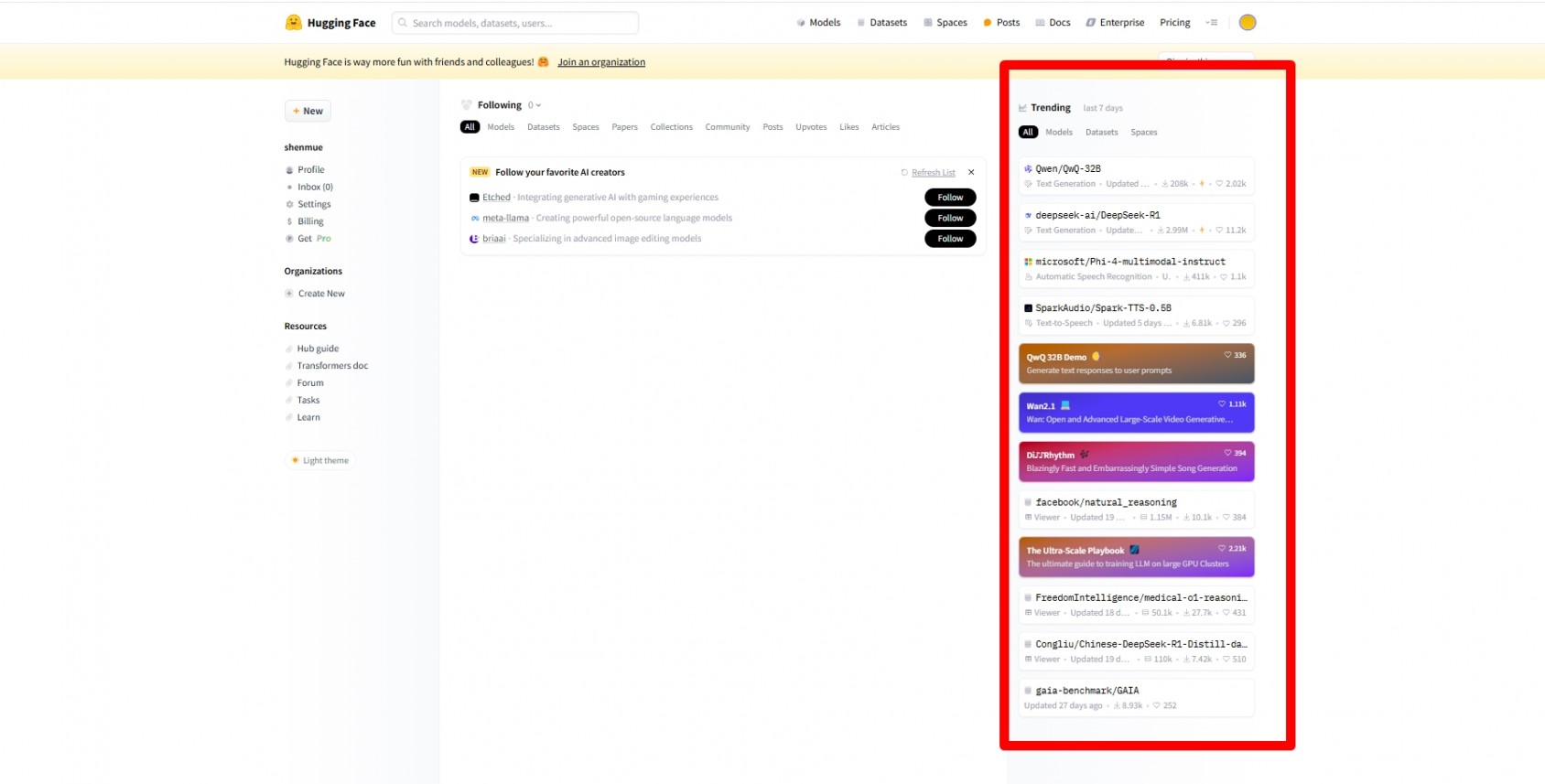
Task: Open the DiffRhythm space card
Action: [x=1136, y=462]
